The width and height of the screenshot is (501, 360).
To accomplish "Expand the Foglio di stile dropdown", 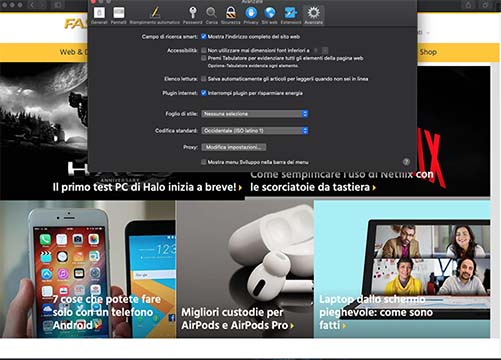I will click(255, 114).
